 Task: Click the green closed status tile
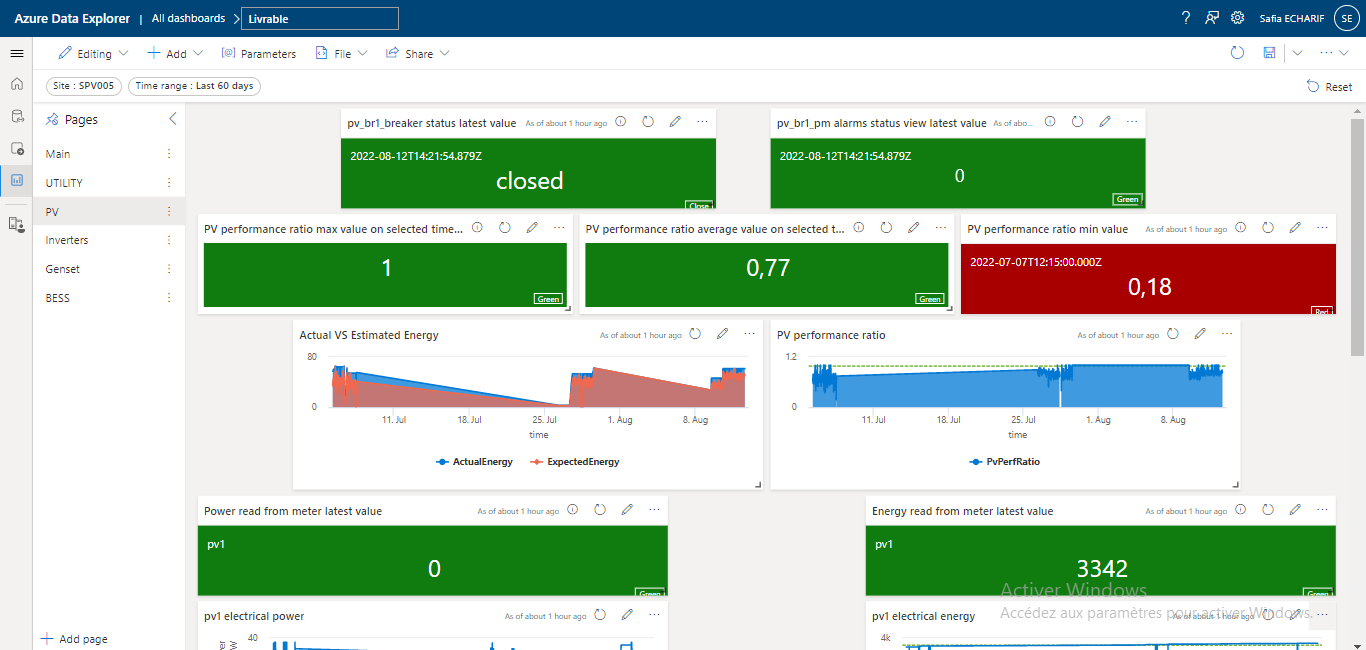529,173
